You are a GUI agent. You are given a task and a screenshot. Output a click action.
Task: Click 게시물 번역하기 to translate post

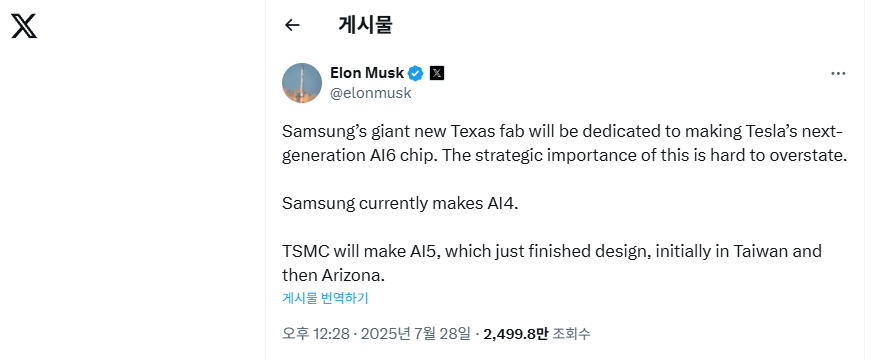[325, 298]
